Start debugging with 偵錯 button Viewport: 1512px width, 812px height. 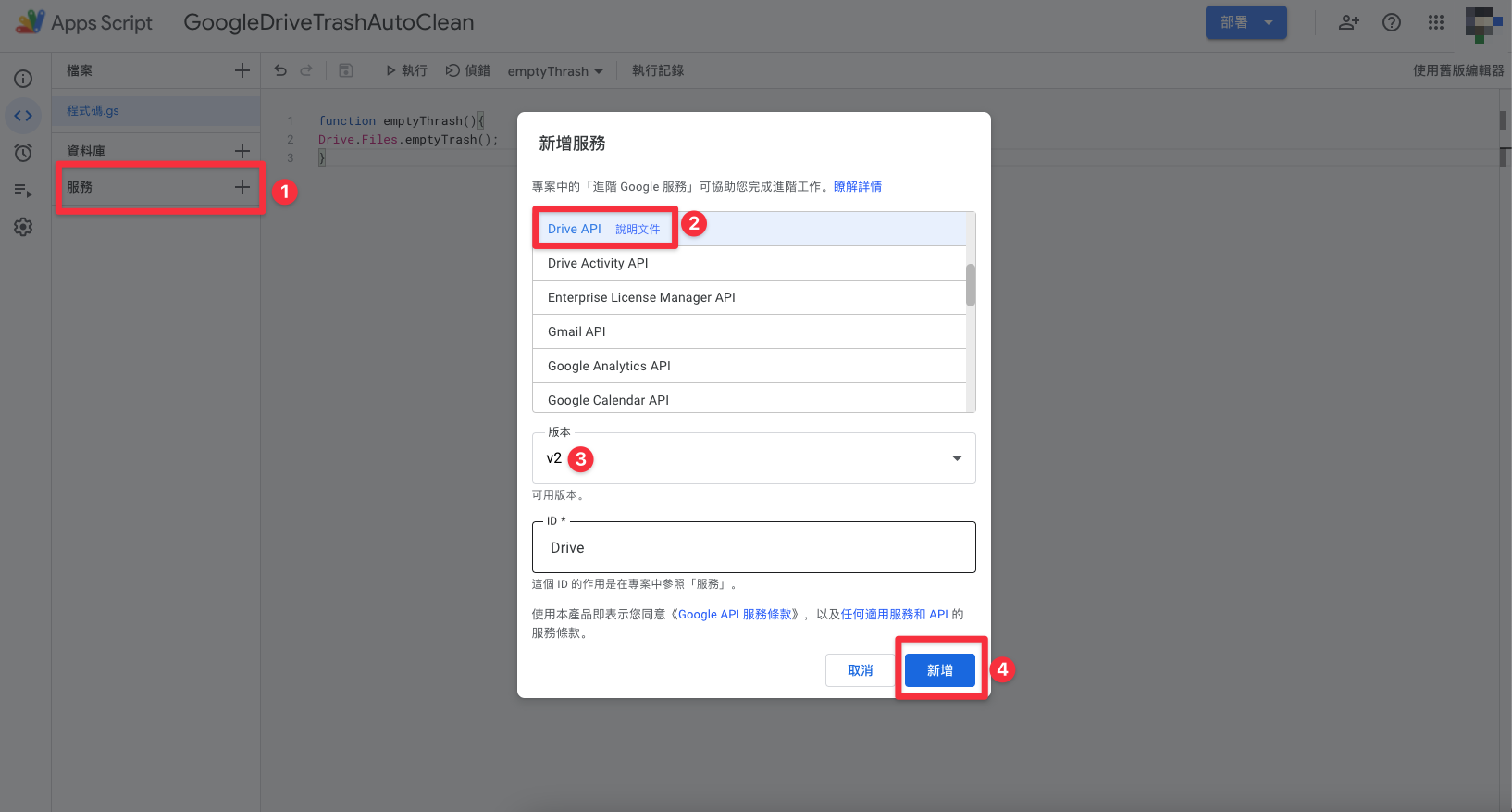[x=468, y=70]
